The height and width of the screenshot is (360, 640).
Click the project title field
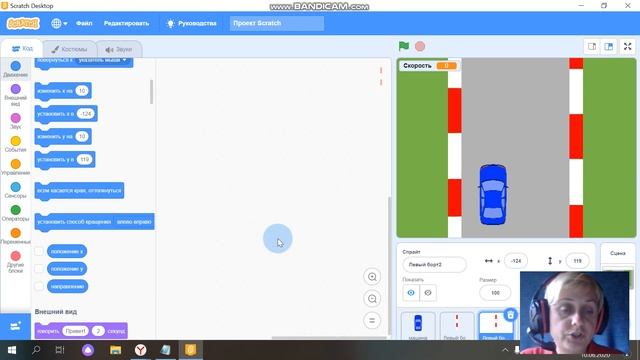click(277, 23)
